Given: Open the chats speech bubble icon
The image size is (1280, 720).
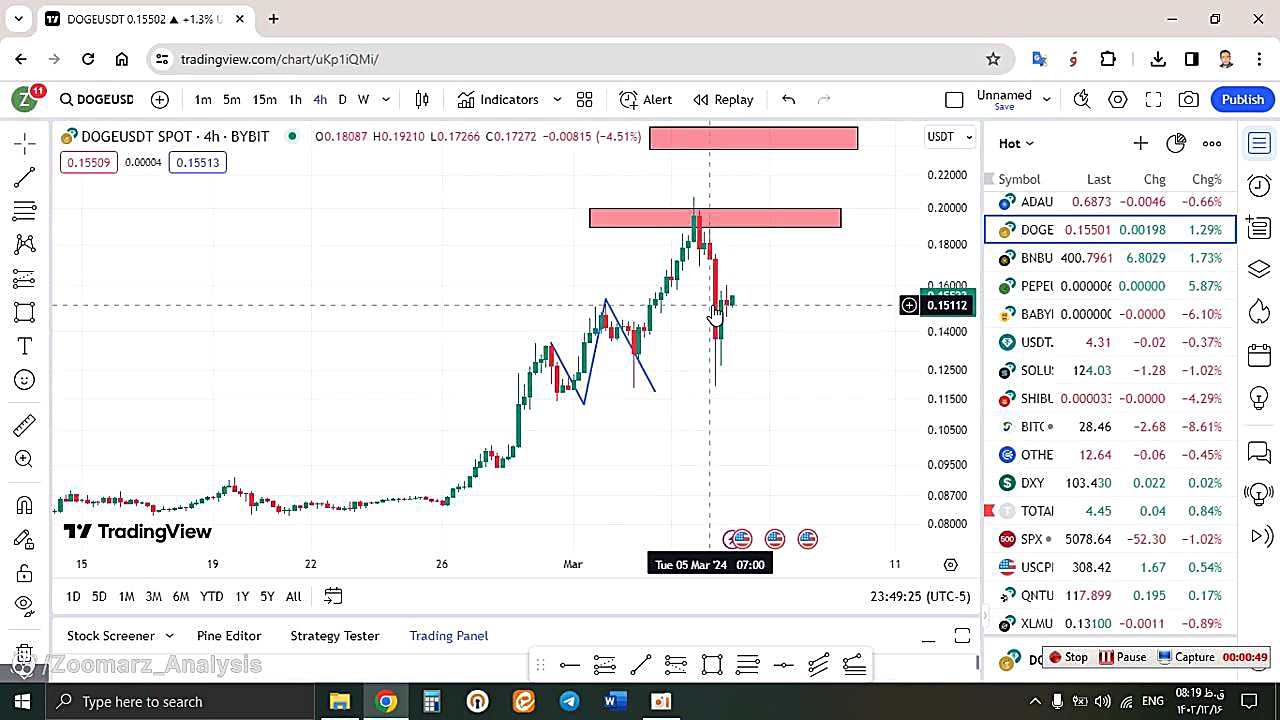Looking at the screenshot, I should coord(1259,453).
